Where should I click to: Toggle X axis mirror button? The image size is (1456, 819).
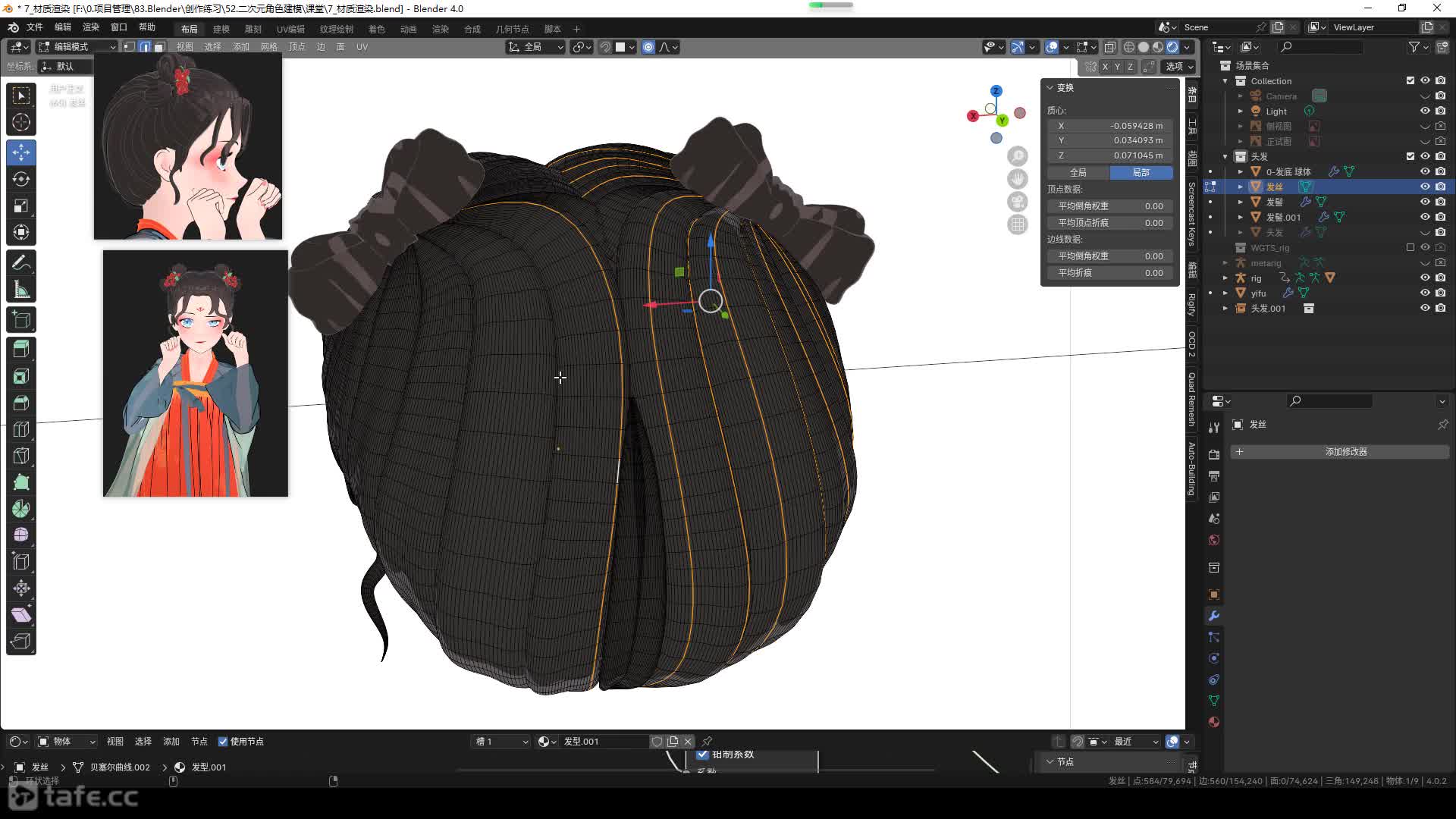coord(1105,67)
